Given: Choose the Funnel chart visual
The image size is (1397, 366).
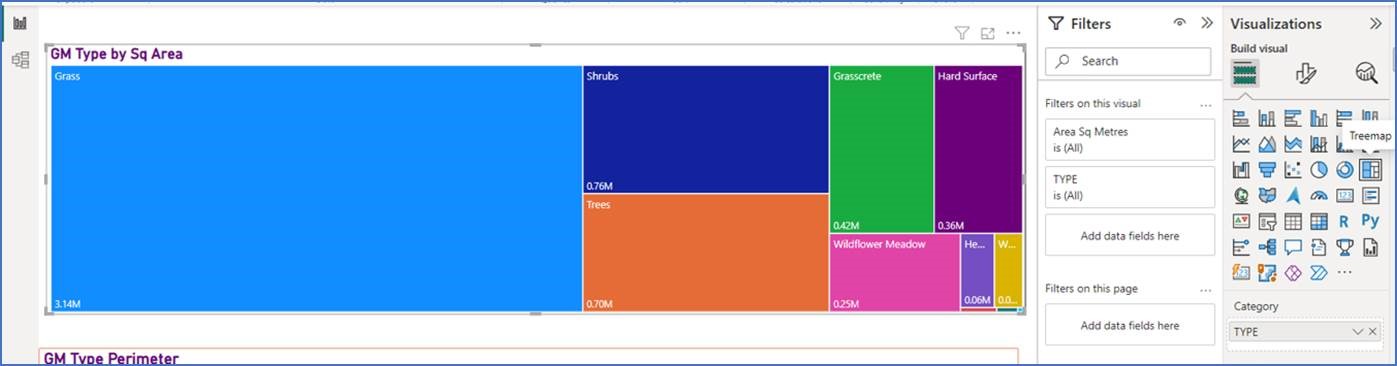Looking at the screenshot, I should pos(1267,170).
